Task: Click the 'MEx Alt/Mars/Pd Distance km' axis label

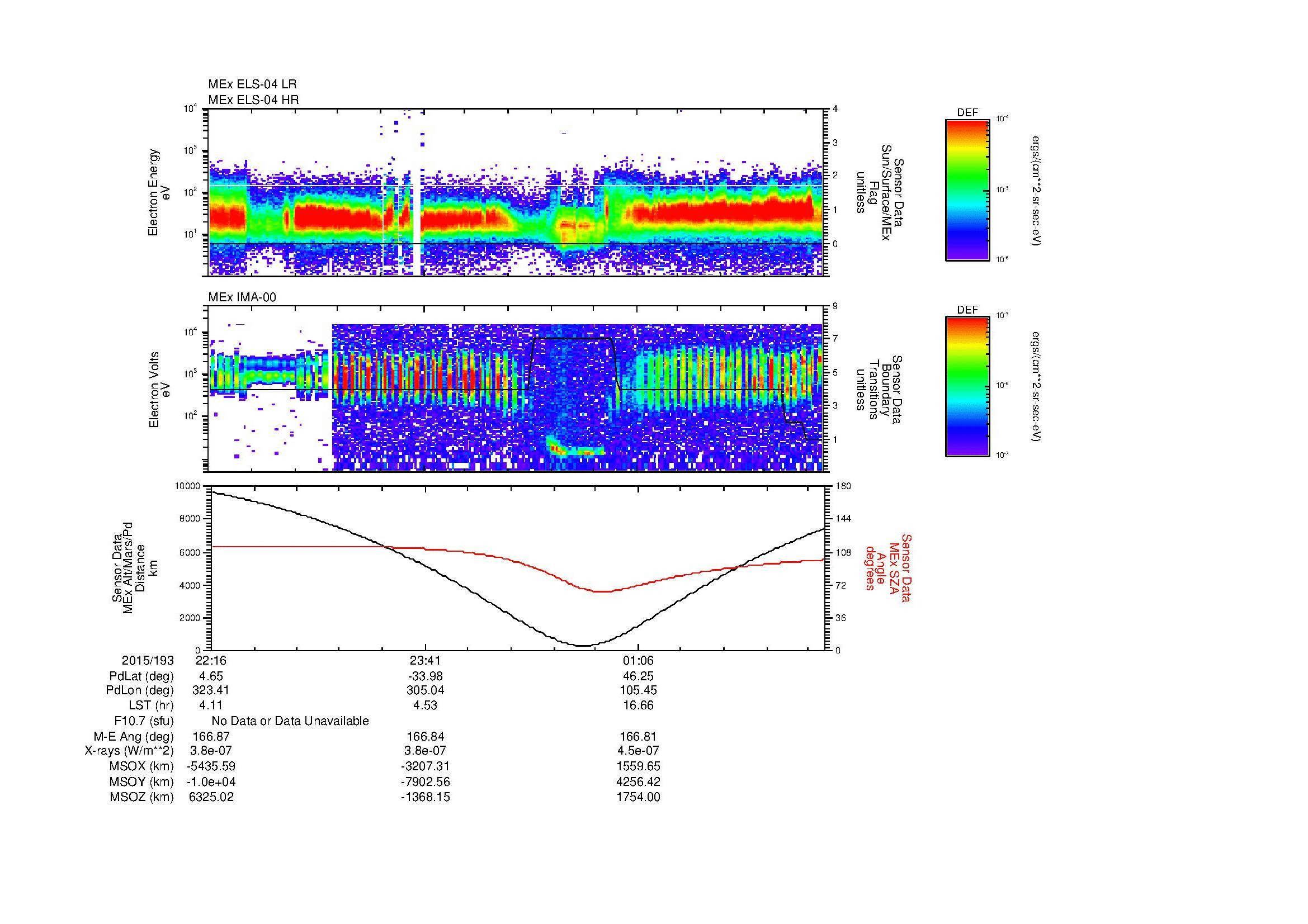Action: click(134, 567)
